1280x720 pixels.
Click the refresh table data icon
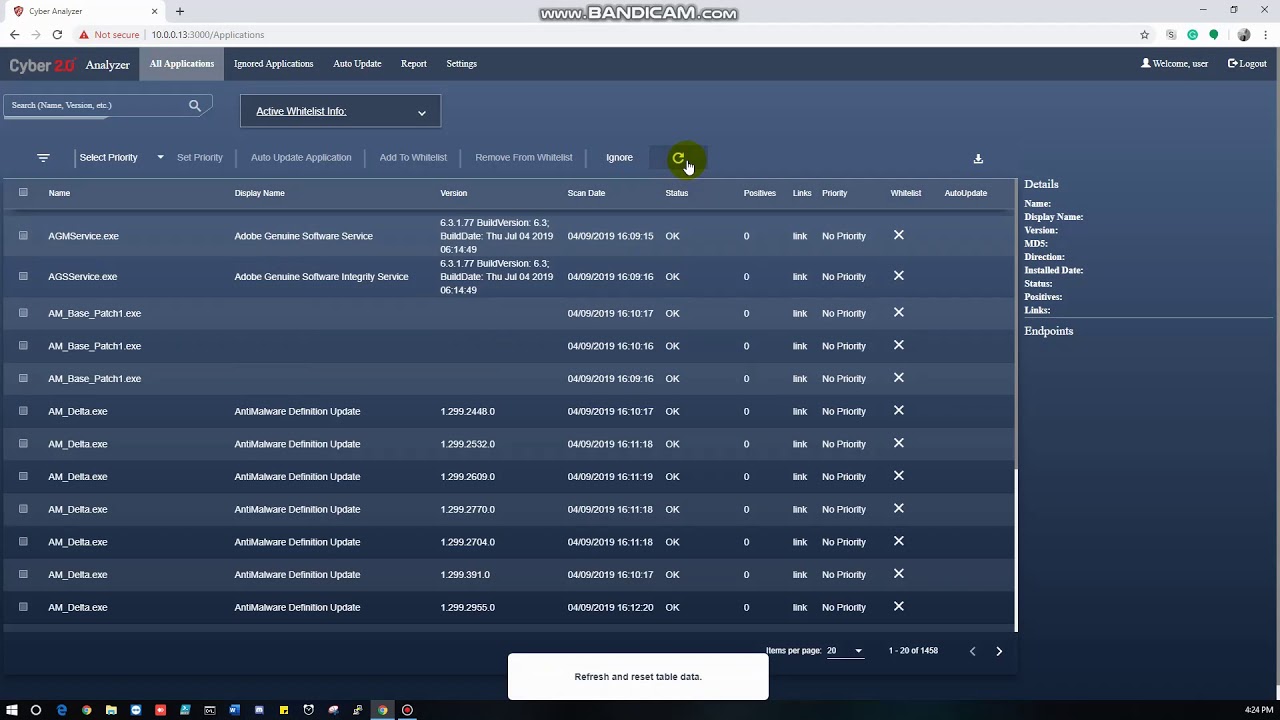point(678,157)
